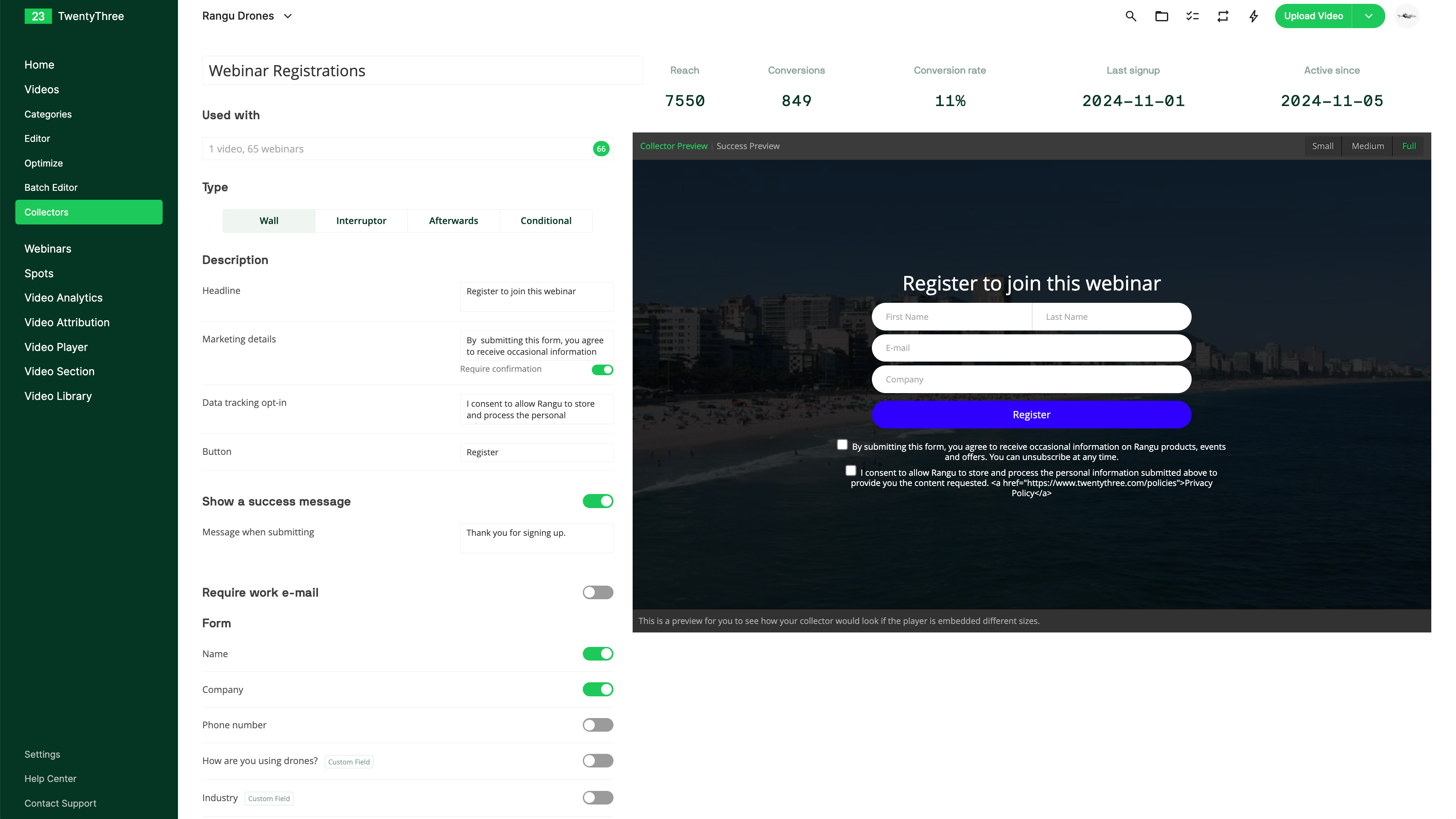Open the Upload Video dropdown arrow
The image size is (1456, 819).
coord(1368,16)
